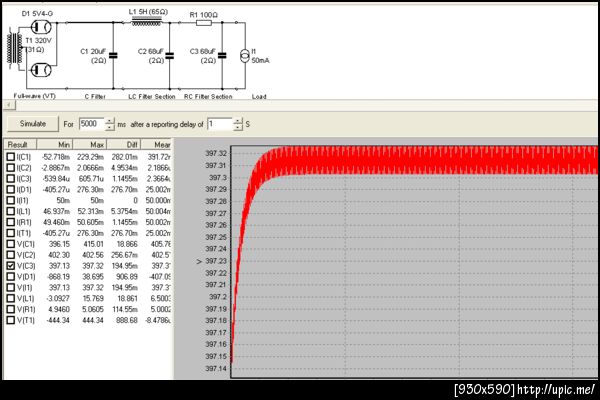Enable the I(L1) trace checkbox
This screenshot has height=400, width=600.
tap(11, 211)
